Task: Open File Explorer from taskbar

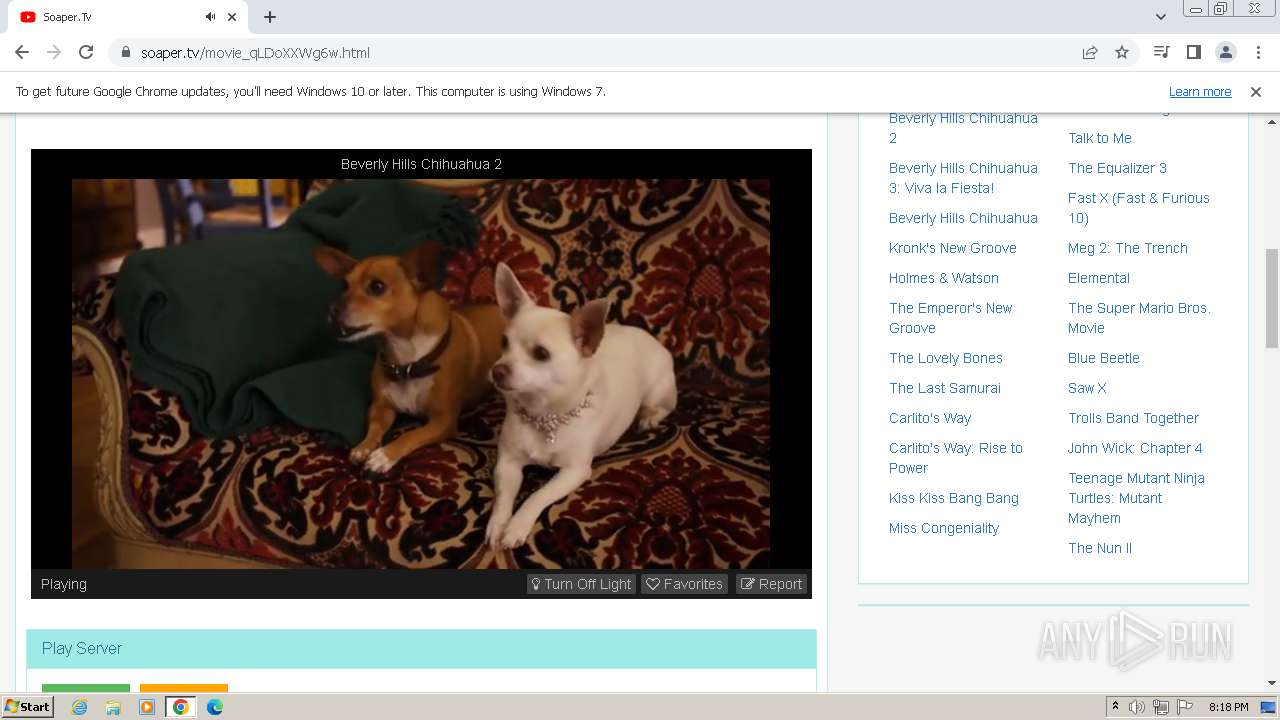Action: tap(113, 707)
